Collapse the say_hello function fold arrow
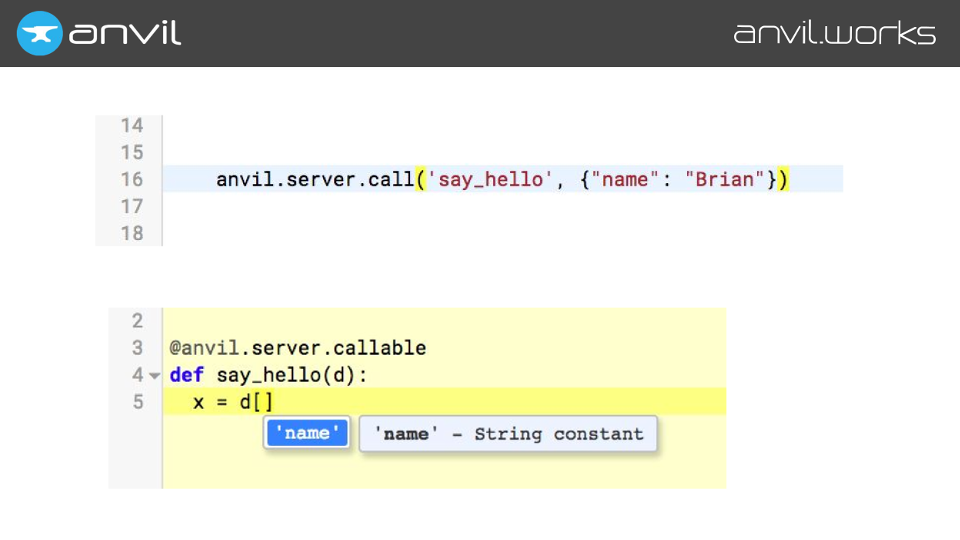The image size is (960, 540). [154, 376]
